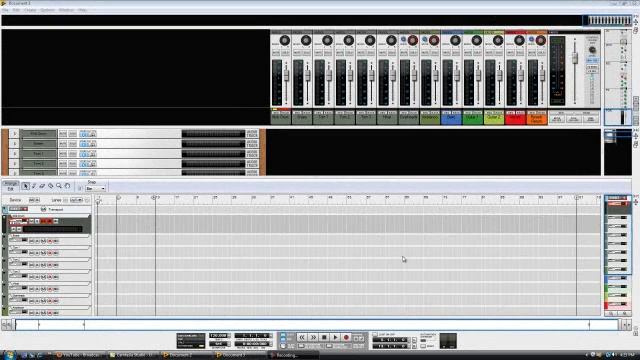Screen dimensions: 640x360
Task: Open the Lanes dropdown in track list header
Action: 76,200
